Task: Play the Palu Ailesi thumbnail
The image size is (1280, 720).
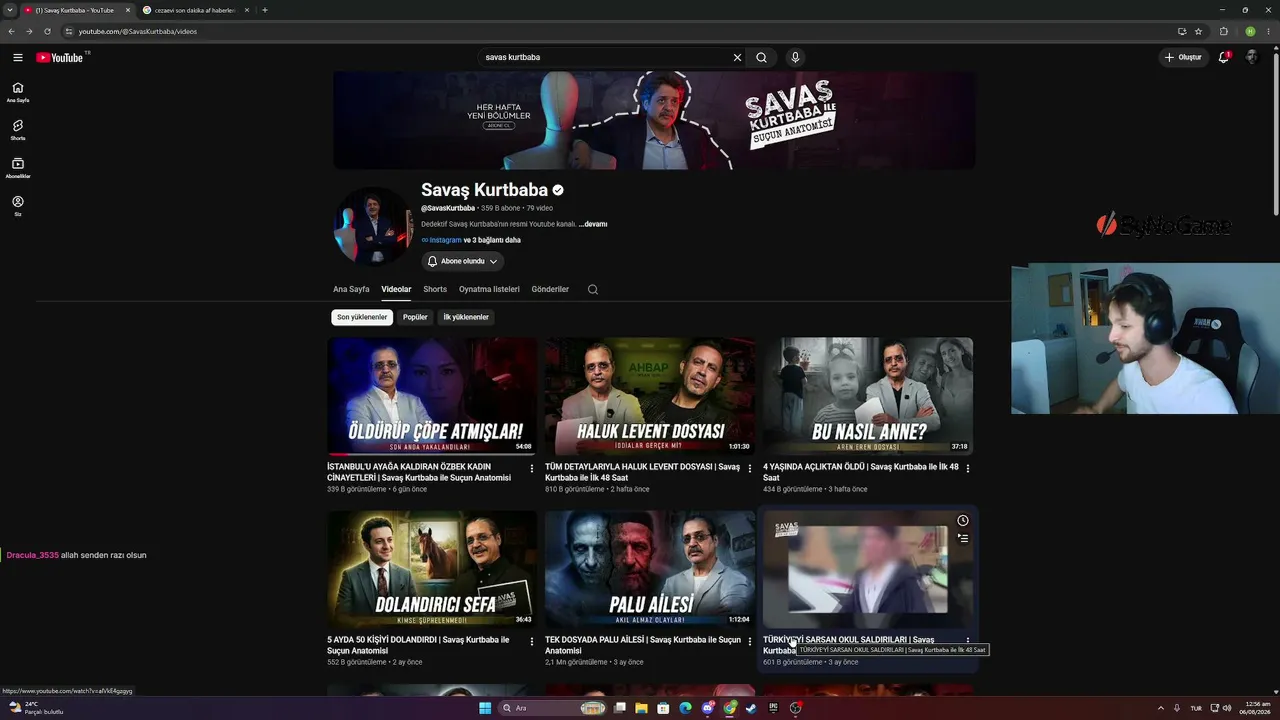Action: tap(650, 569)
